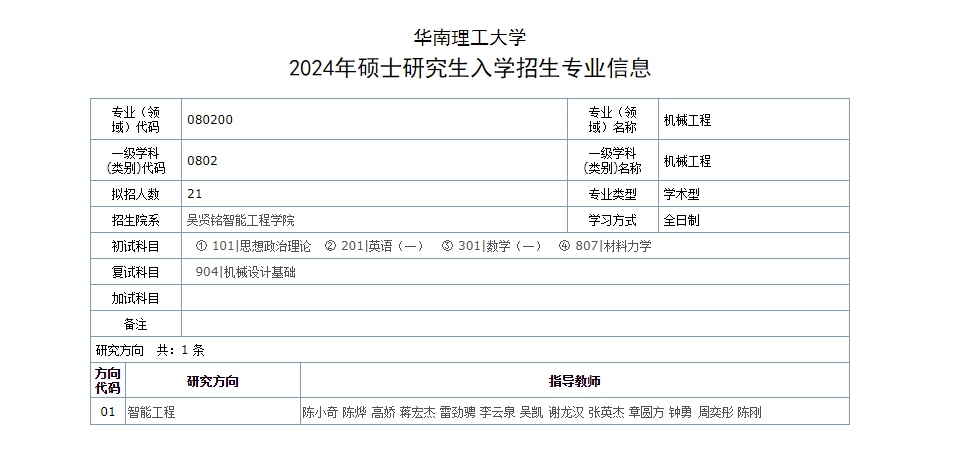Screen dimensions: 955x464
Task: Click advisor name 谢龙汉
Action: click(566, 412)
